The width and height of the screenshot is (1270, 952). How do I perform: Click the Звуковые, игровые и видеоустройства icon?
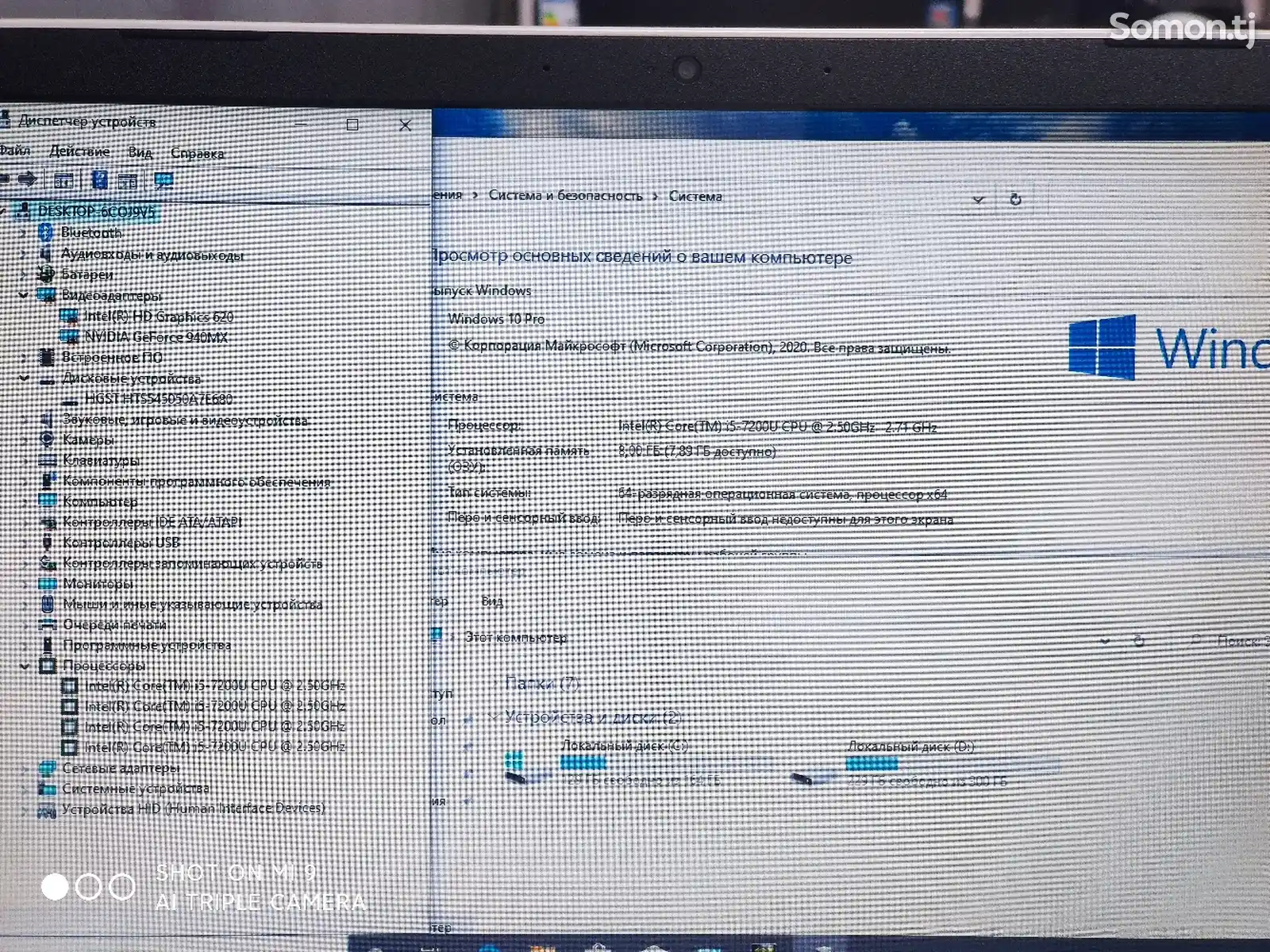pyautogui.click(x=47, y=419)
